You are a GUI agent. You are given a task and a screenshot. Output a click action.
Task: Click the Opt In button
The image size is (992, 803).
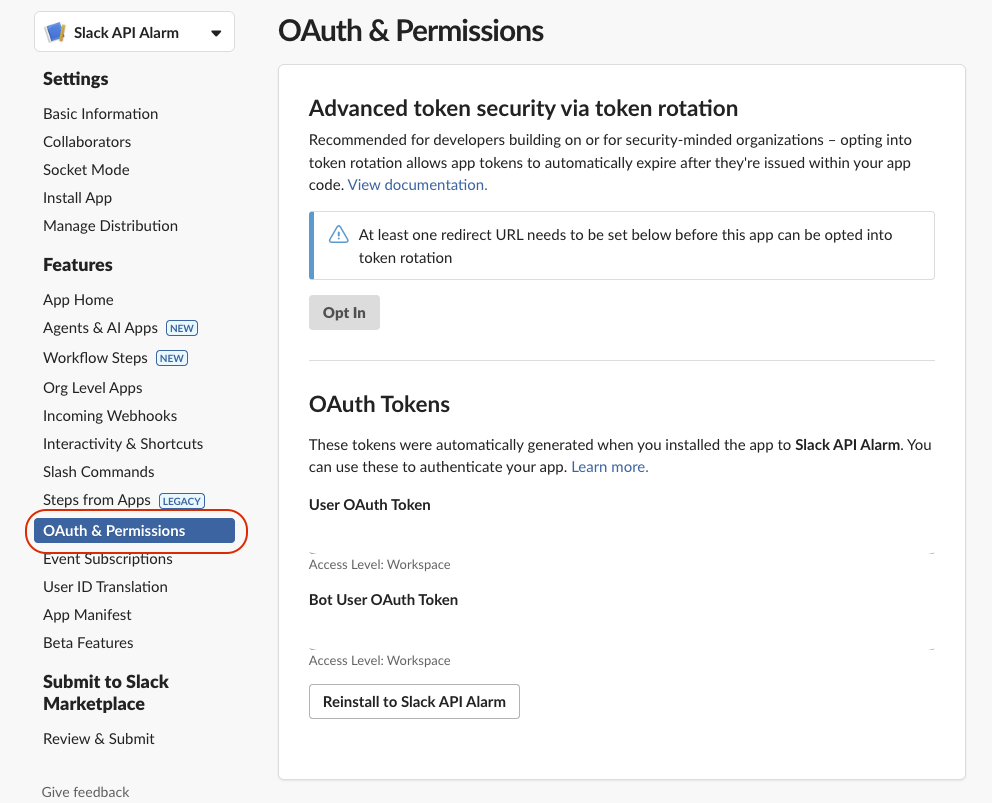click(x=344, y=313)
